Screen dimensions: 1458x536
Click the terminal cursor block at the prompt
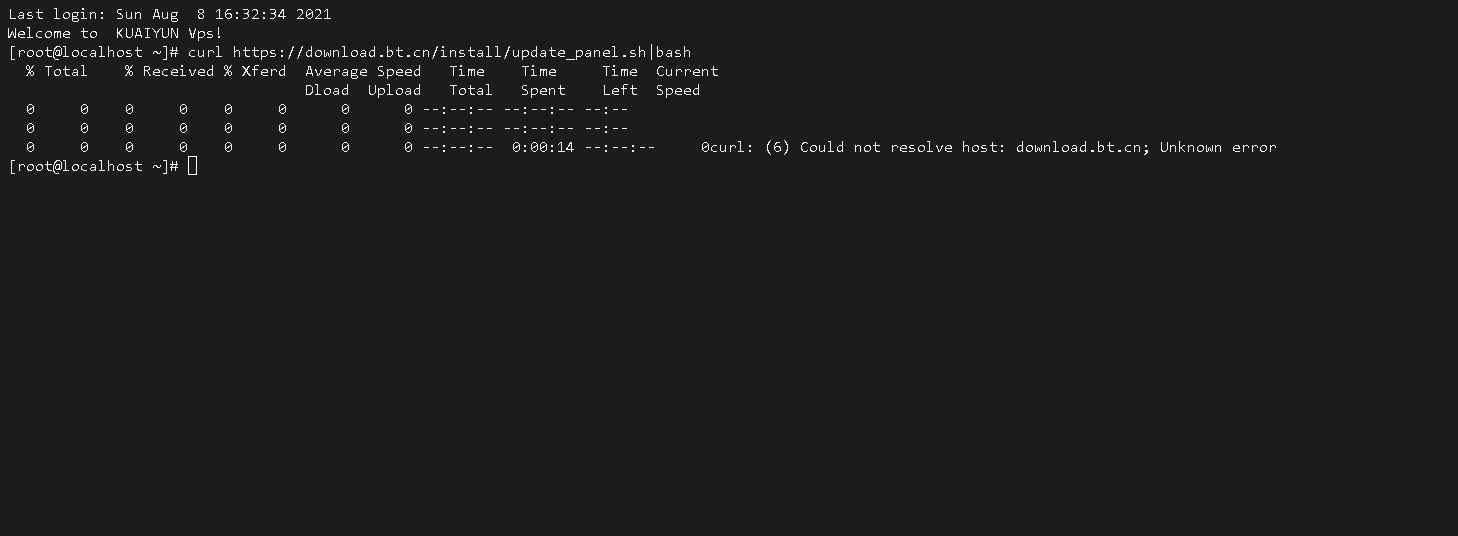pos(192,166)
